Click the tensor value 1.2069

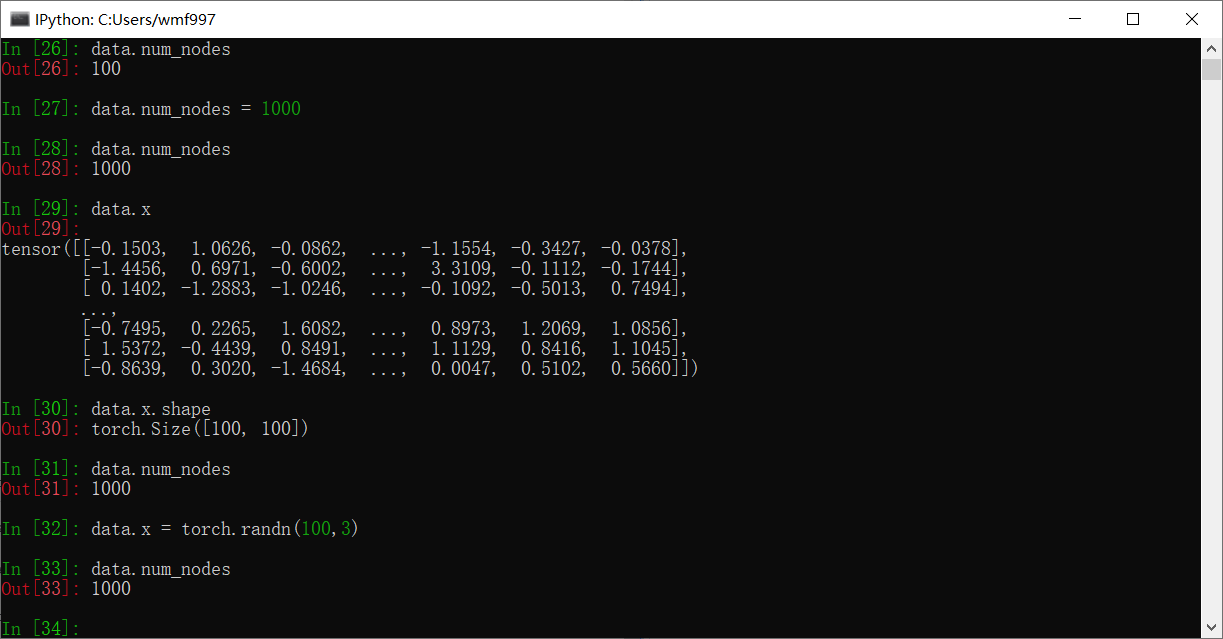pos(552,329)
